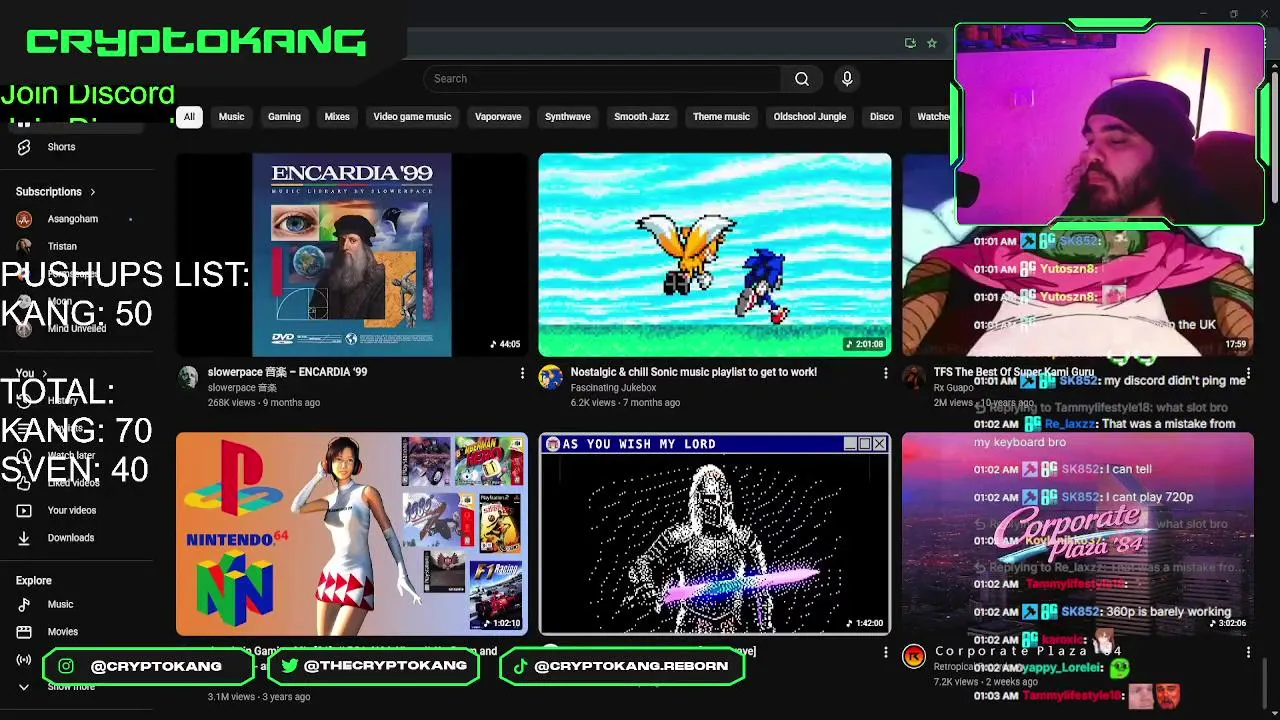This screenshot has height=720, width=1280.
Task: Click the Downloads sidebar label
Action: [71, 538]
